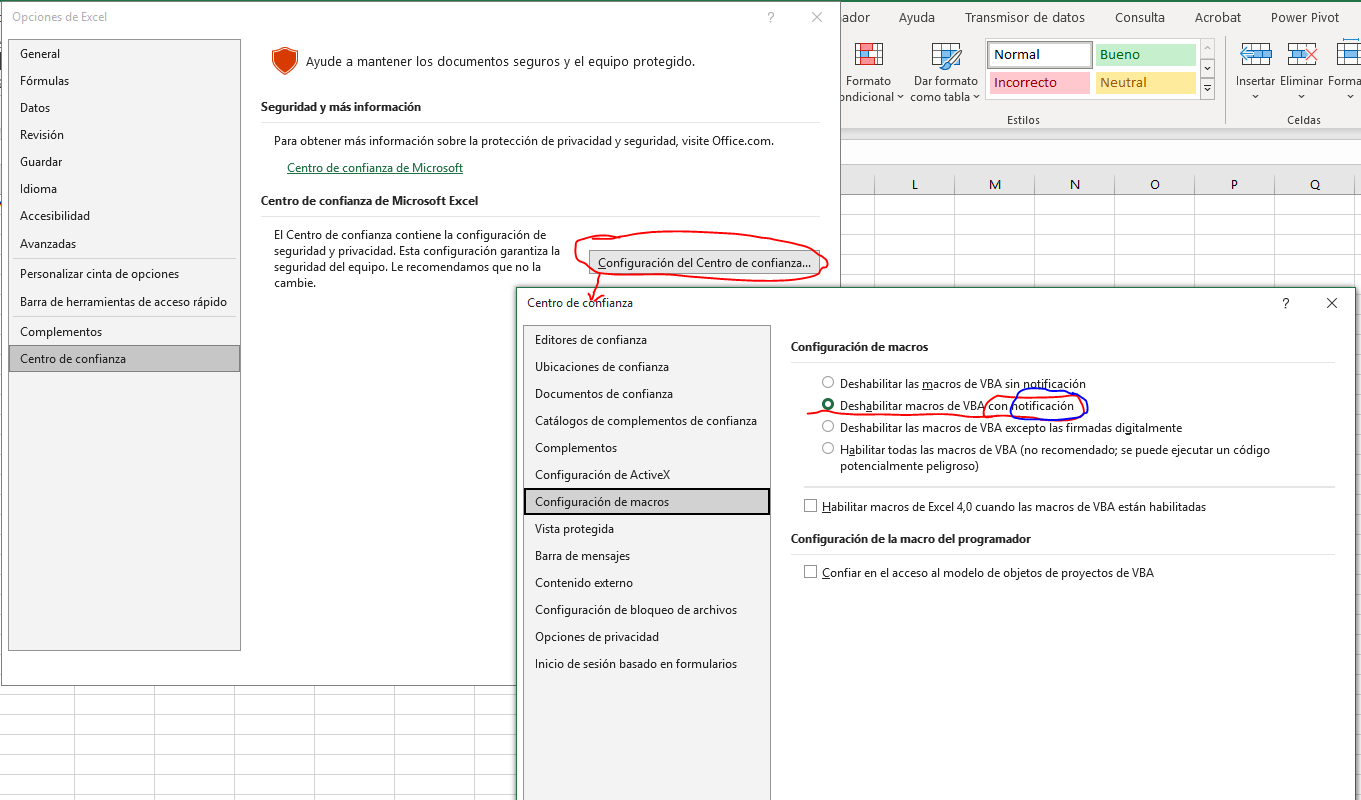Open help in Centro de confianza dialog
1361x800 pixels.
tap(1286, 303)
